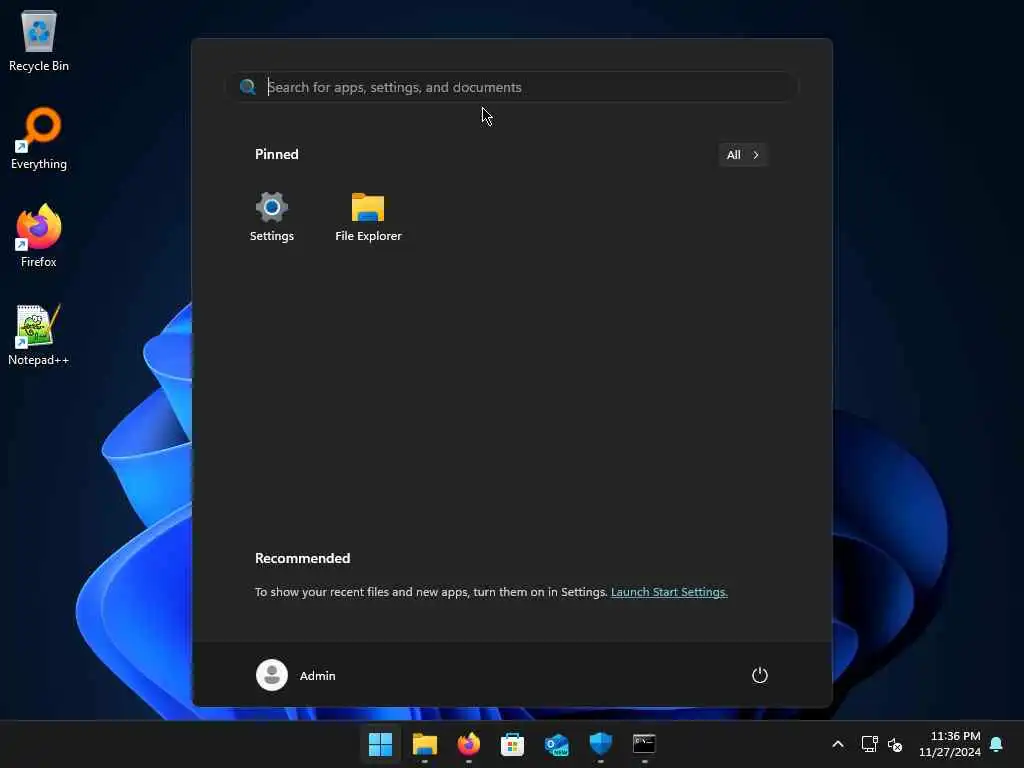Open the power options button

760,675
